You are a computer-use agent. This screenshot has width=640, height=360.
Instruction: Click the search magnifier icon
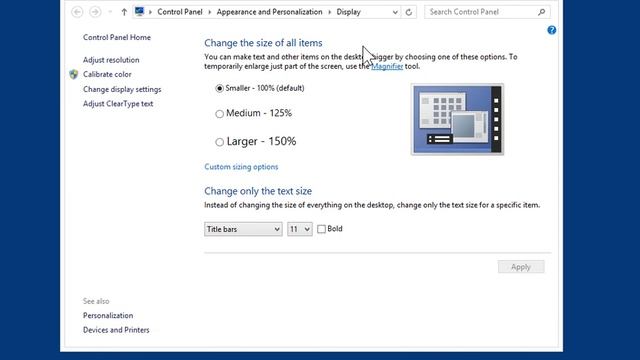541,12
